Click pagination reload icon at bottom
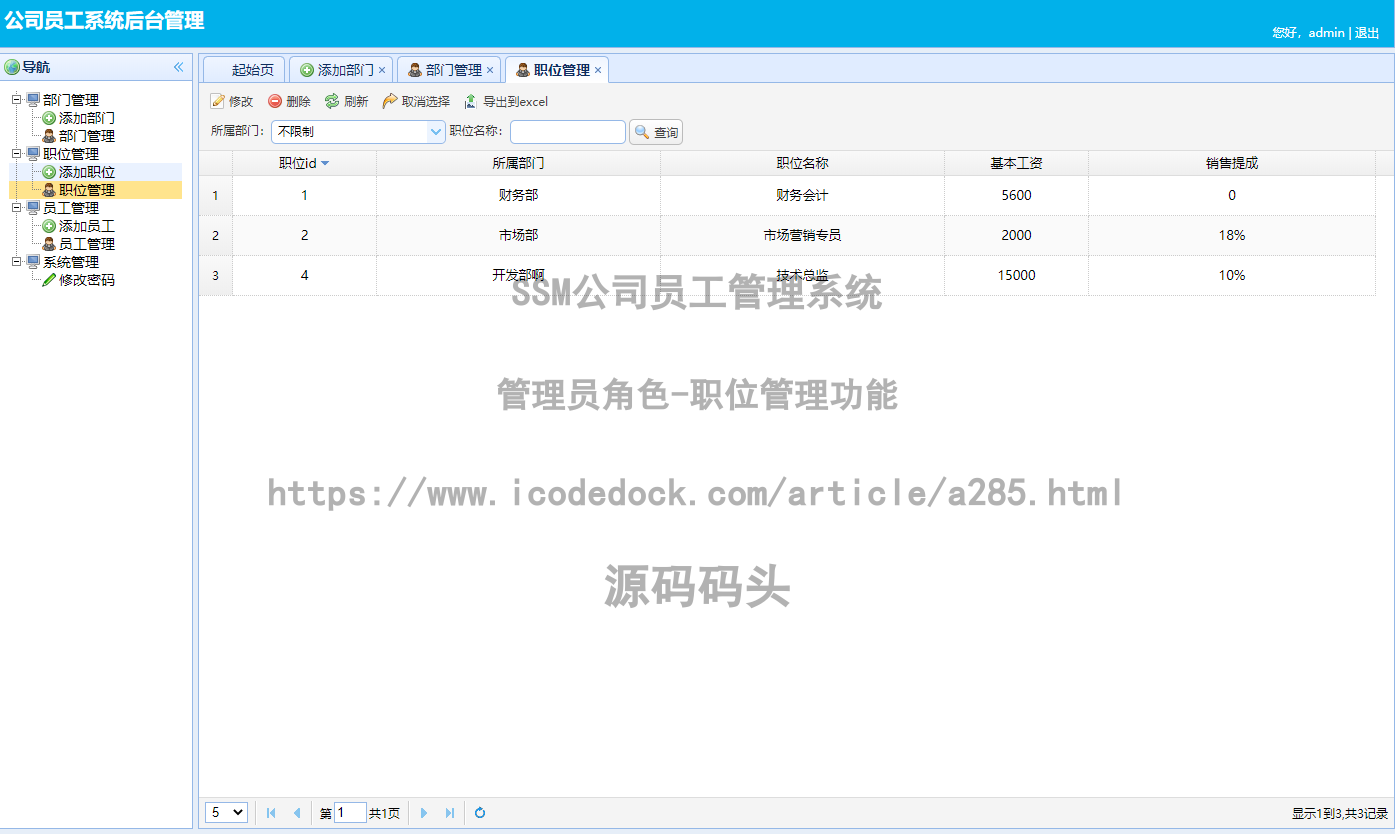Screen dimensions: 1395x834 coord(480,813)
